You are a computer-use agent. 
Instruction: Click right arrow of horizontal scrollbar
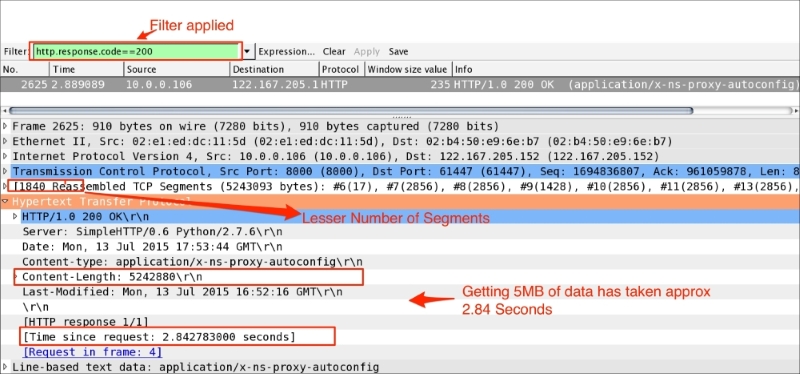pos(795,111)
